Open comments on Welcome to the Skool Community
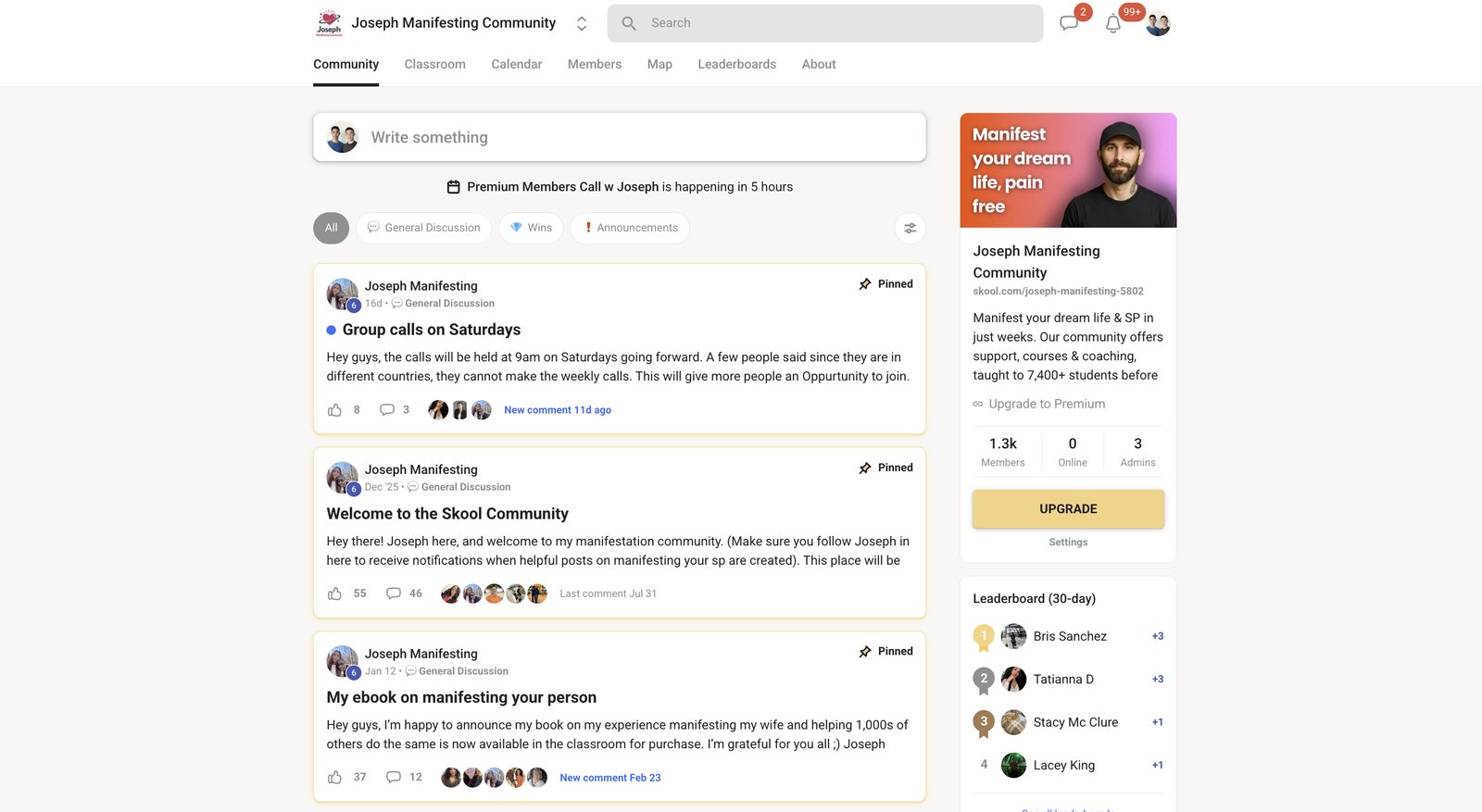1482x812 pixels. (394, 593)
